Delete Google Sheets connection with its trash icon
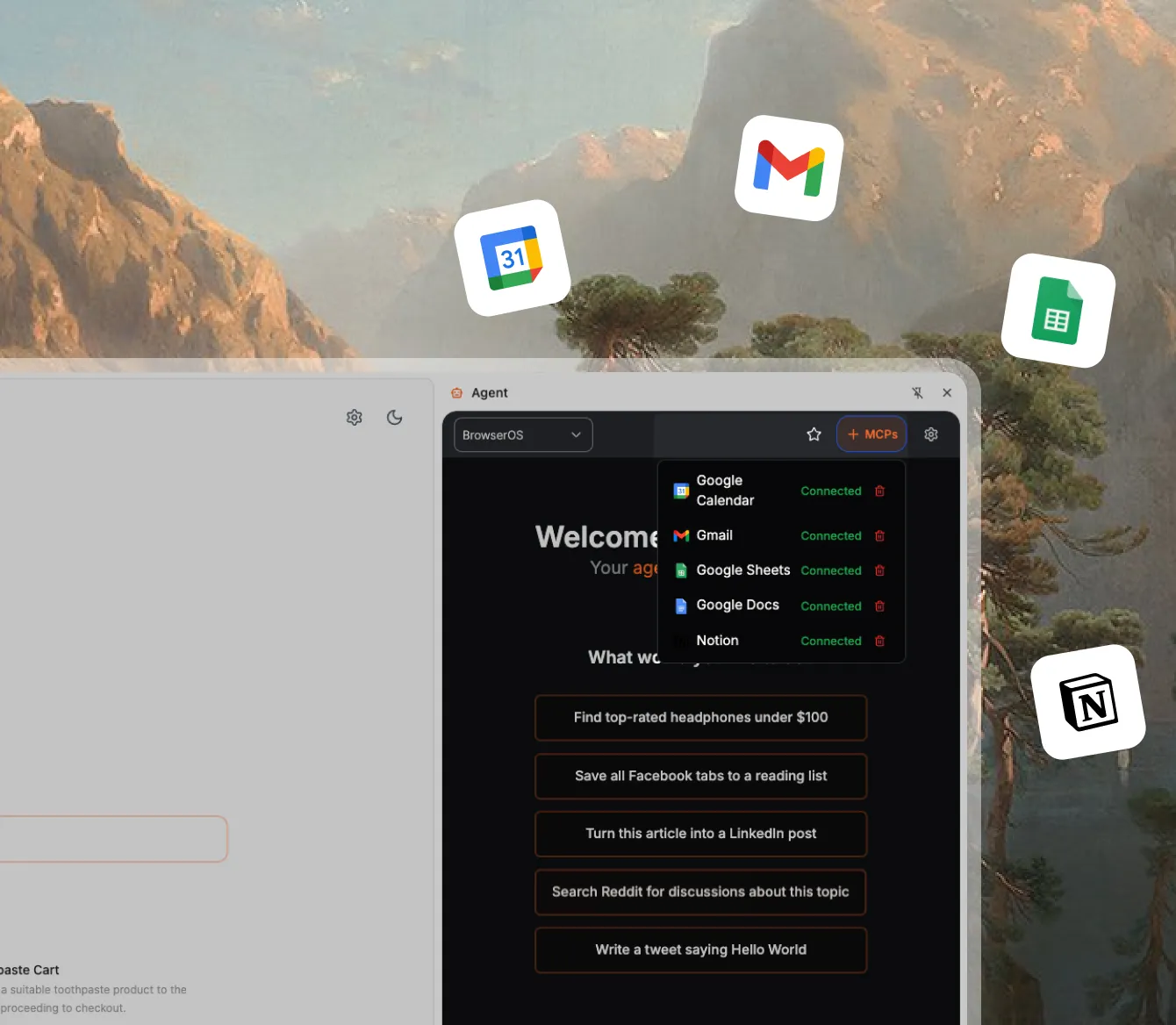Screen dimensions: 1176x1025 (880, 570)
